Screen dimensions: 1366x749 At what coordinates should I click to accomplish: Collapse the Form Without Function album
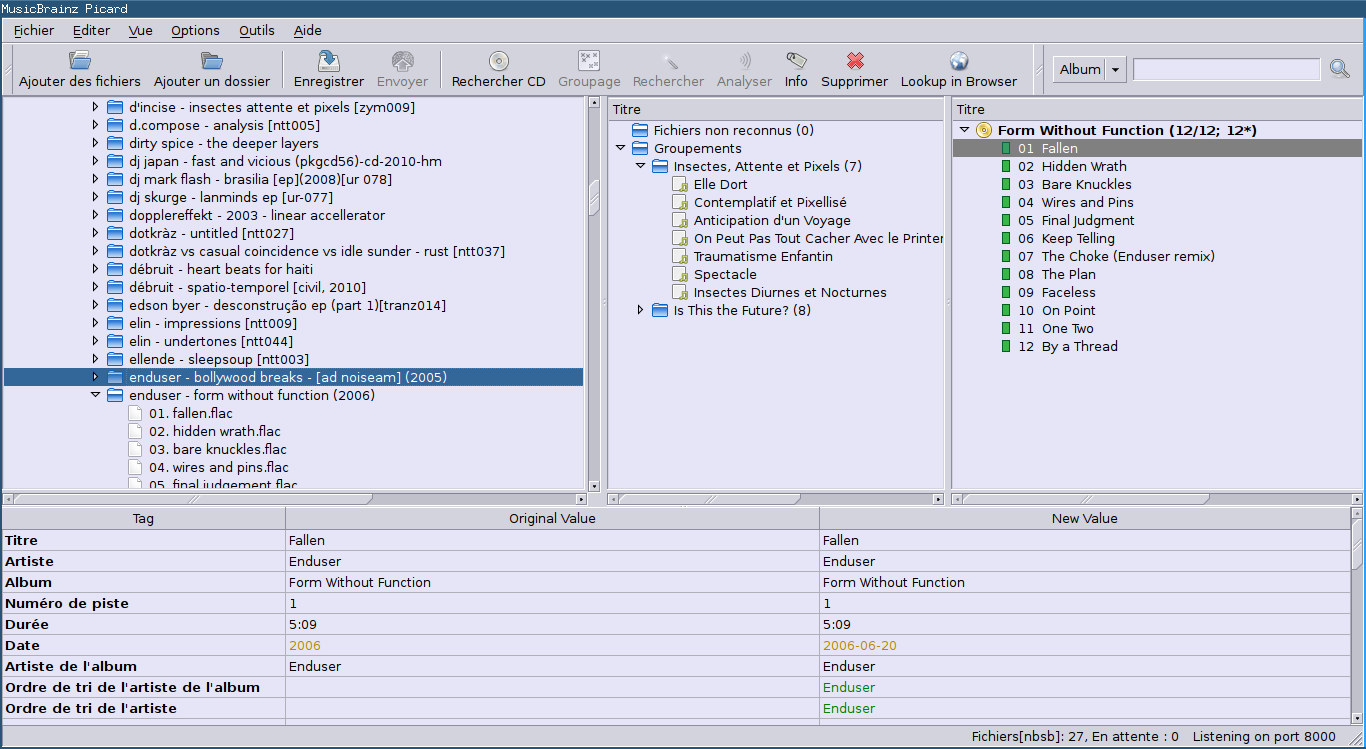tap(965, 130)
